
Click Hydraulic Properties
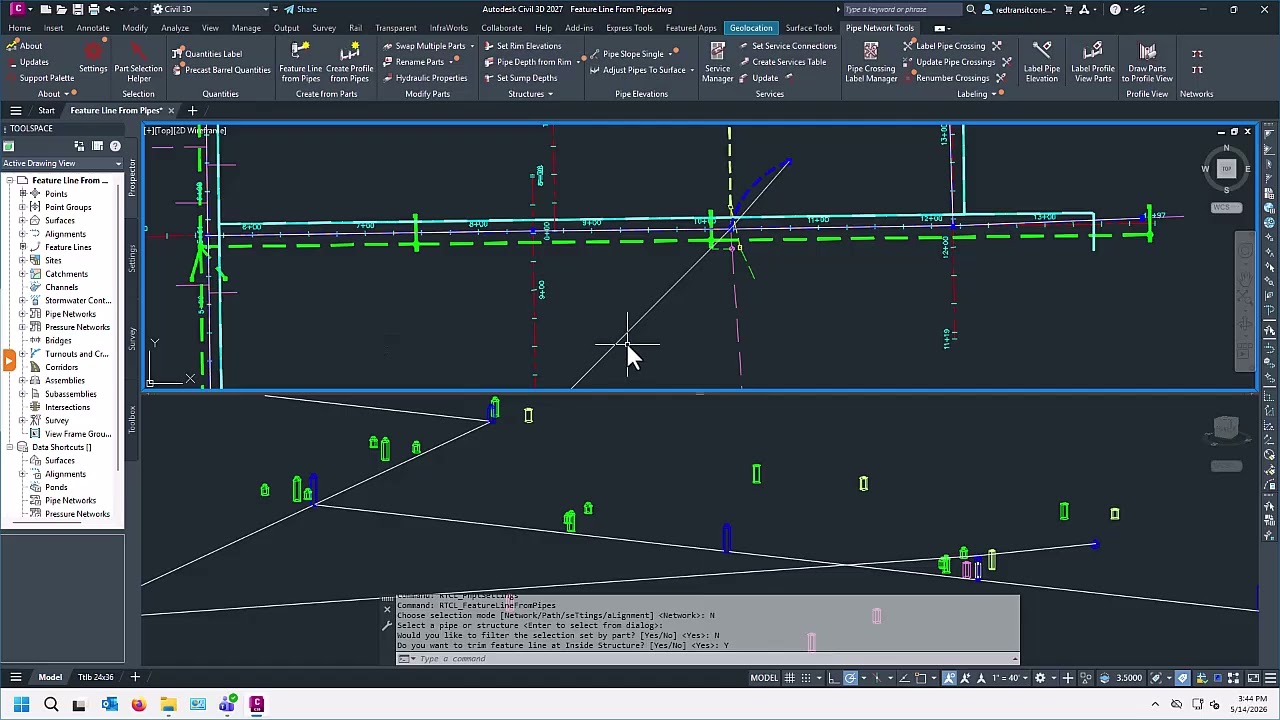click(x=424, y=78)
